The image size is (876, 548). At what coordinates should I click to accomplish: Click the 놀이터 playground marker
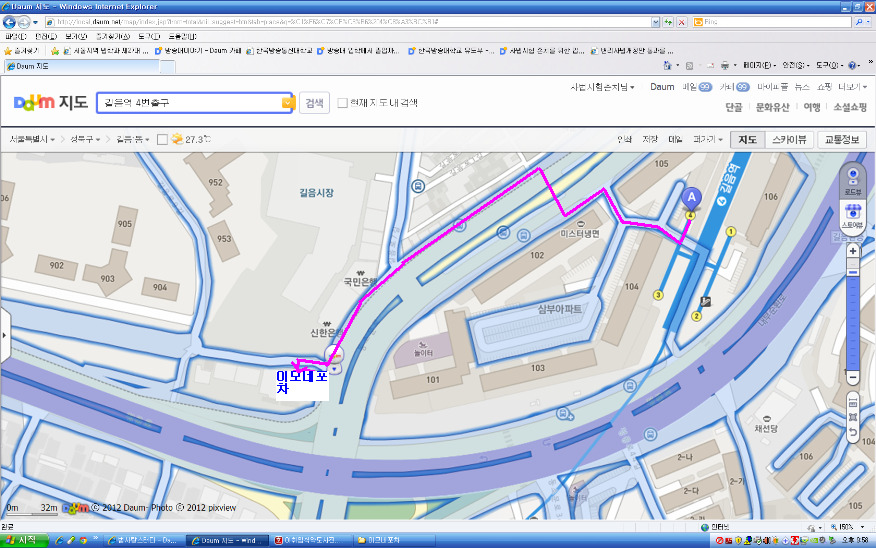pyautogui.click(x=423, y=349)
